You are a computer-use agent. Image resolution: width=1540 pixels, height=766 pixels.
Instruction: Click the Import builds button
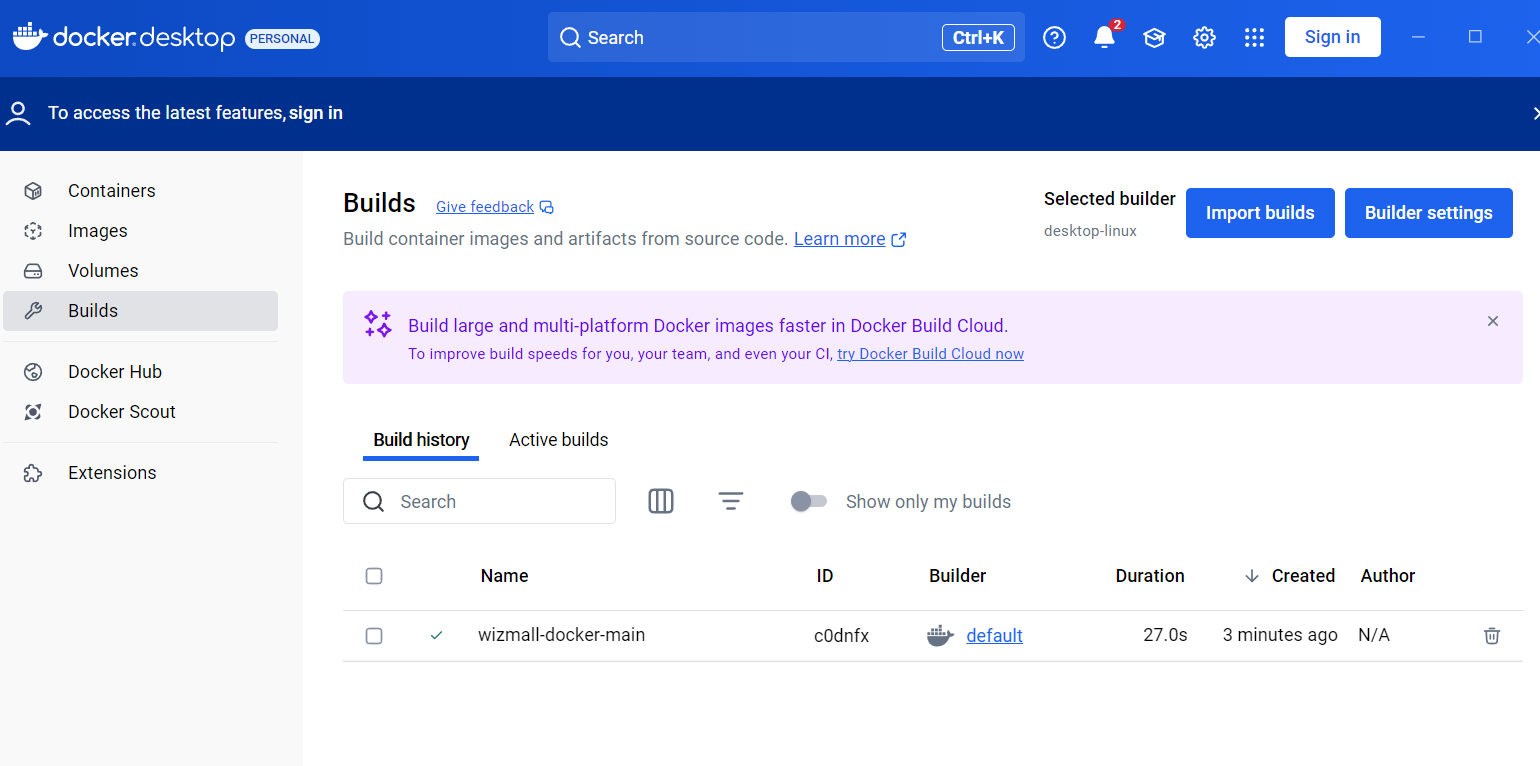coord(1260,213)
